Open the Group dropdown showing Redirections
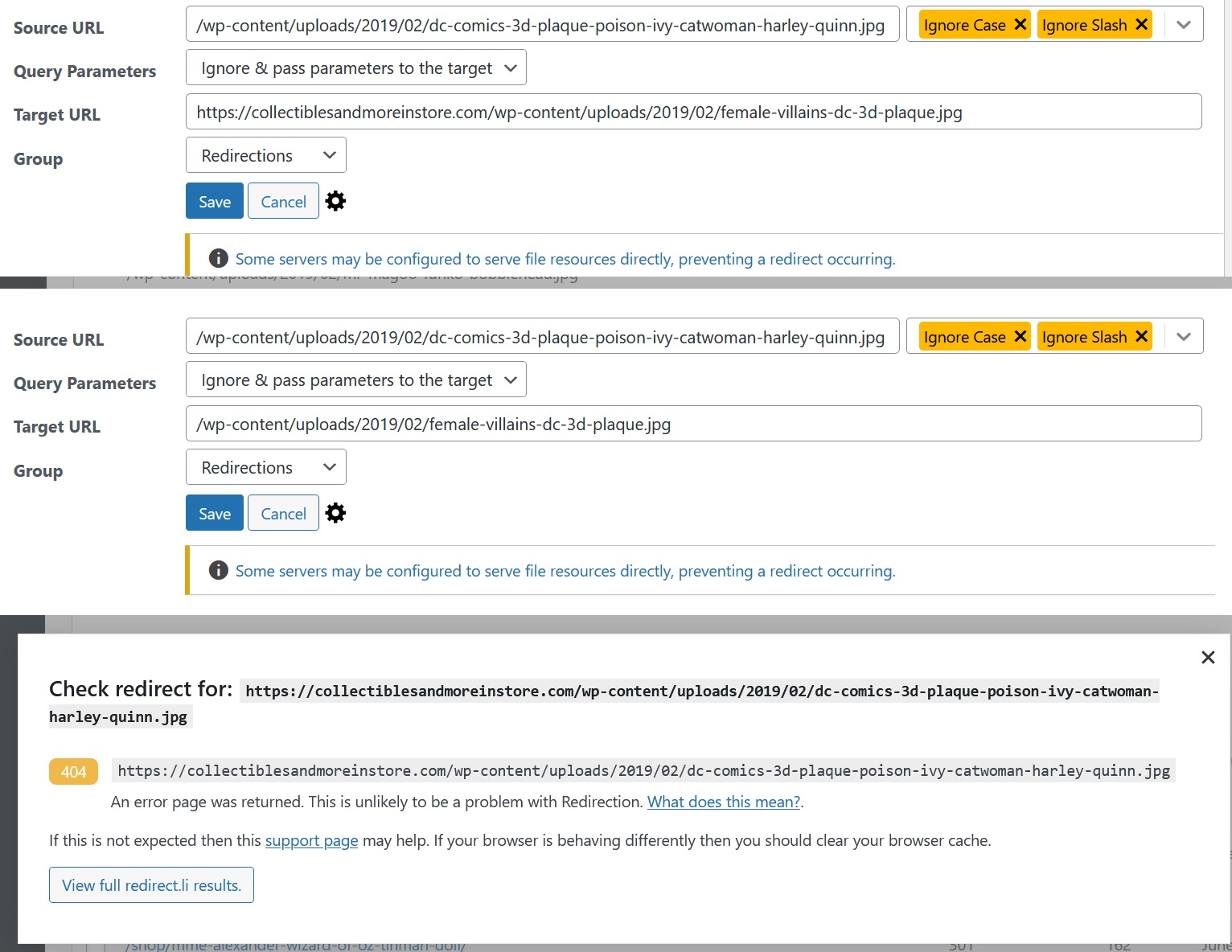This screenshot has width=1232, height=952. pyautogui.click(x=265, y=154)
